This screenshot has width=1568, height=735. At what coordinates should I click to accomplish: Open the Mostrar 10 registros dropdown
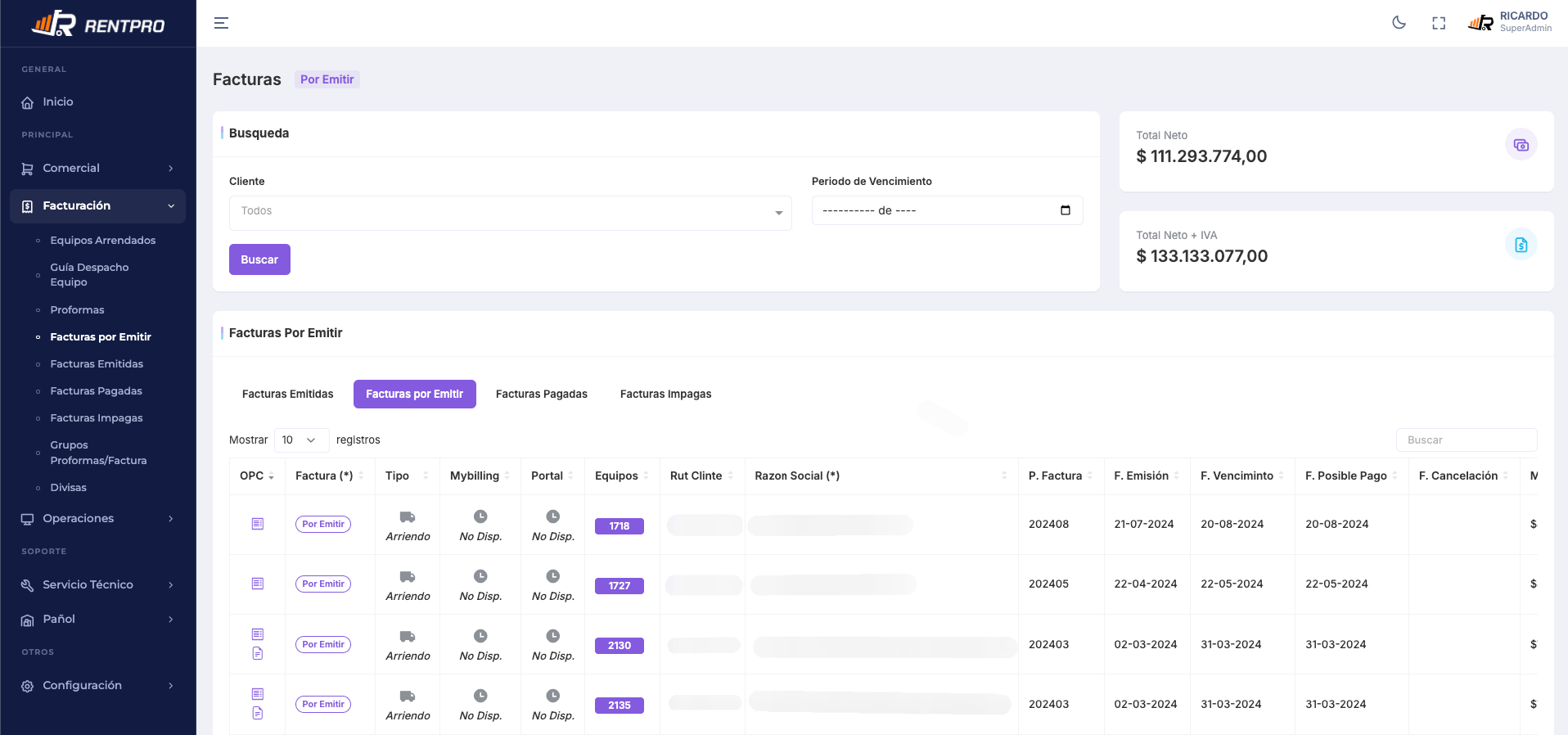301,440
